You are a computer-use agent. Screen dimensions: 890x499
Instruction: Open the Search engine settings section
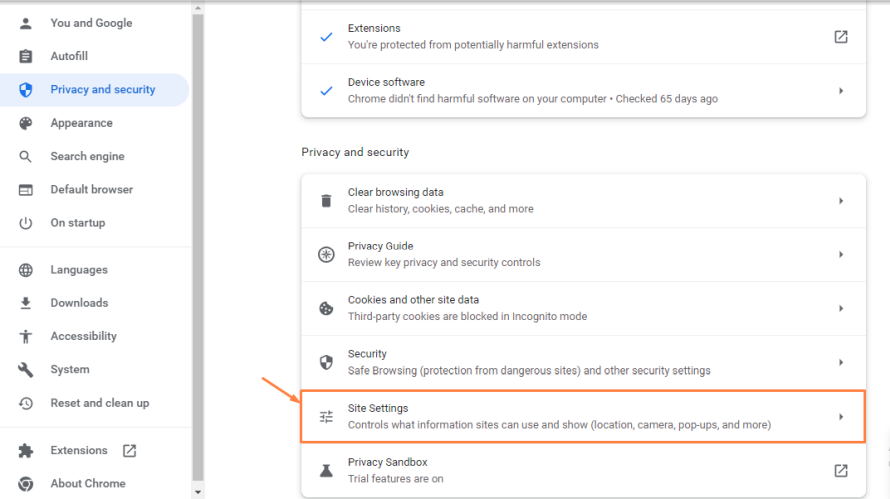click(87, 156)
